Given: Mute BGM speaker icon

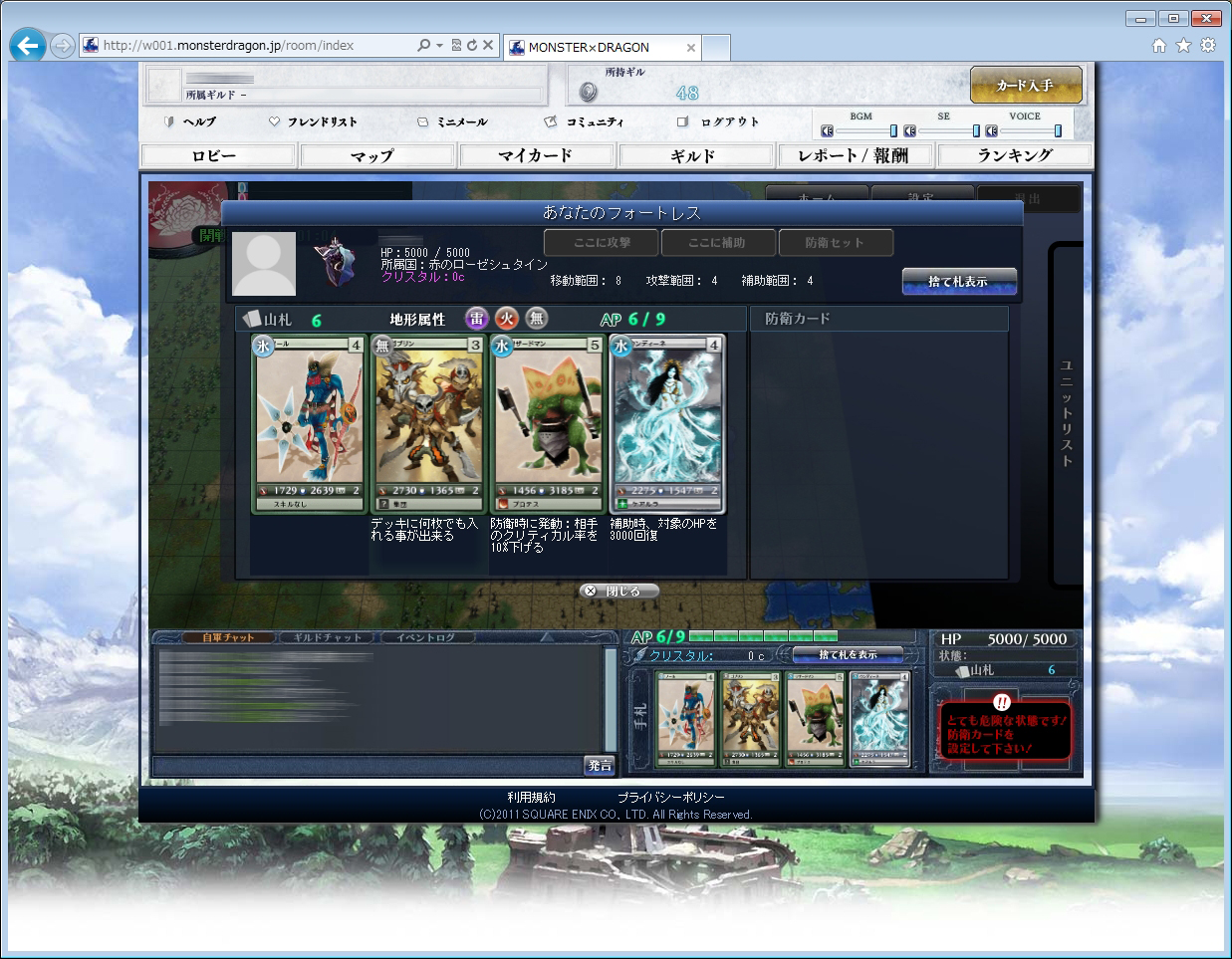Looking at the screenshot, I should [827, 130].
